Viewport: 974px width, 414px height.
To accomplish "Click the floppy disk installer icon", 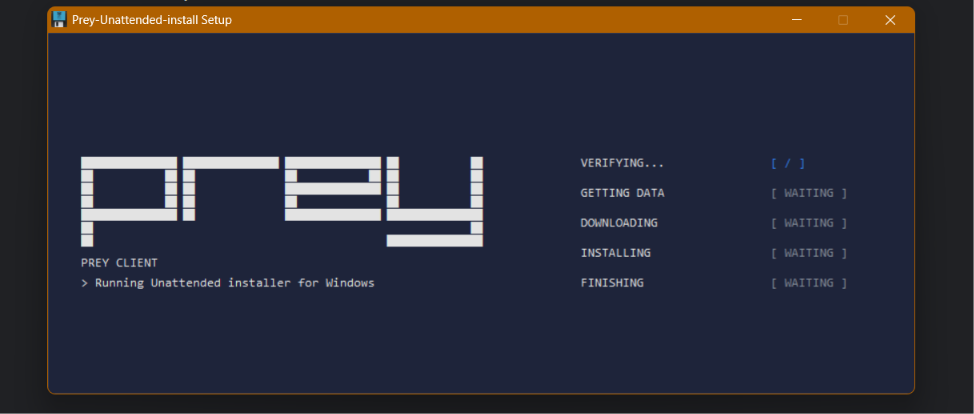I will [60, 19].
